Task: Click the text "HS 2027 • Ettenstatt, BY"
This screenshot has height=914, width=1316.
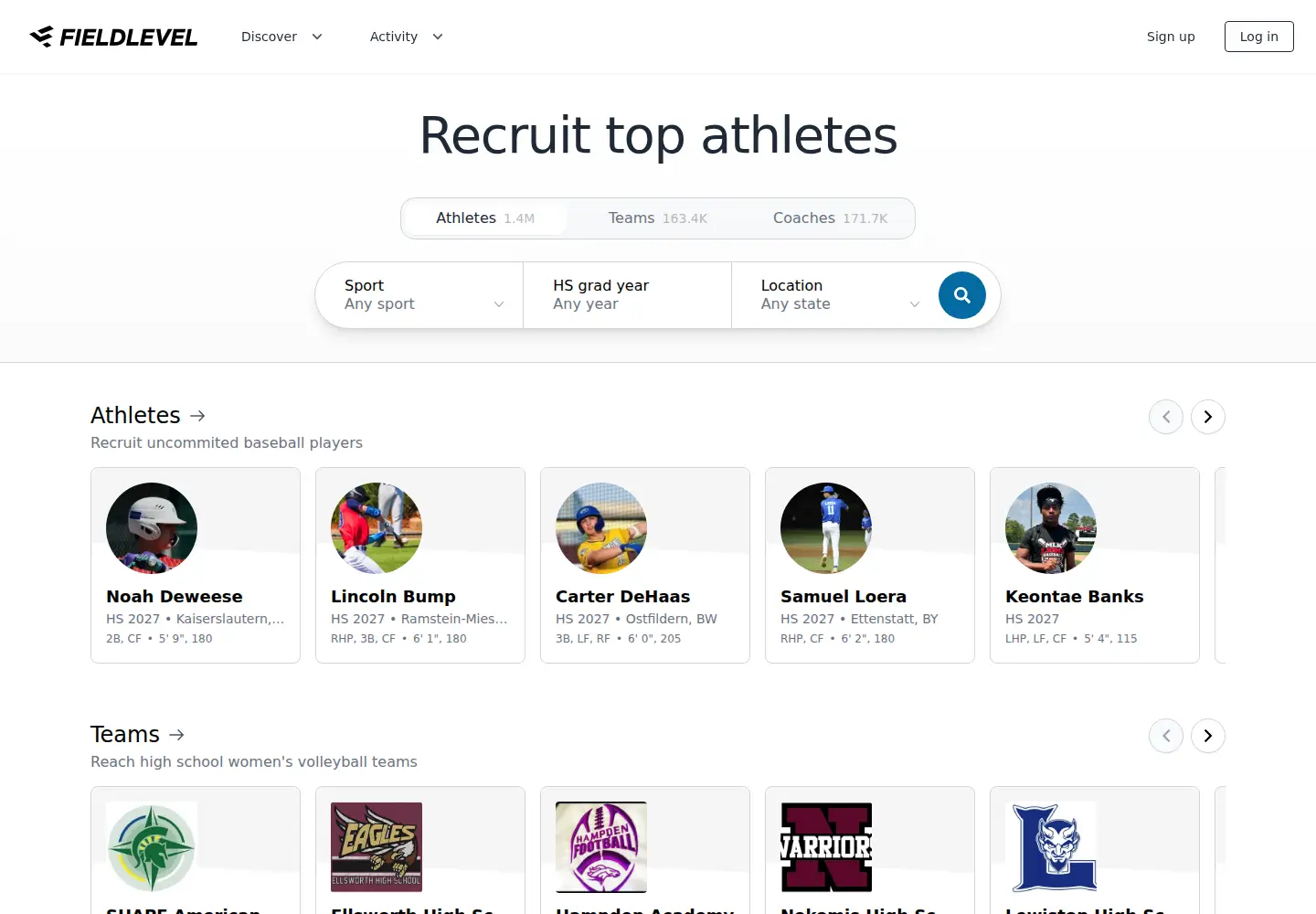Action: tap(859, 619)
